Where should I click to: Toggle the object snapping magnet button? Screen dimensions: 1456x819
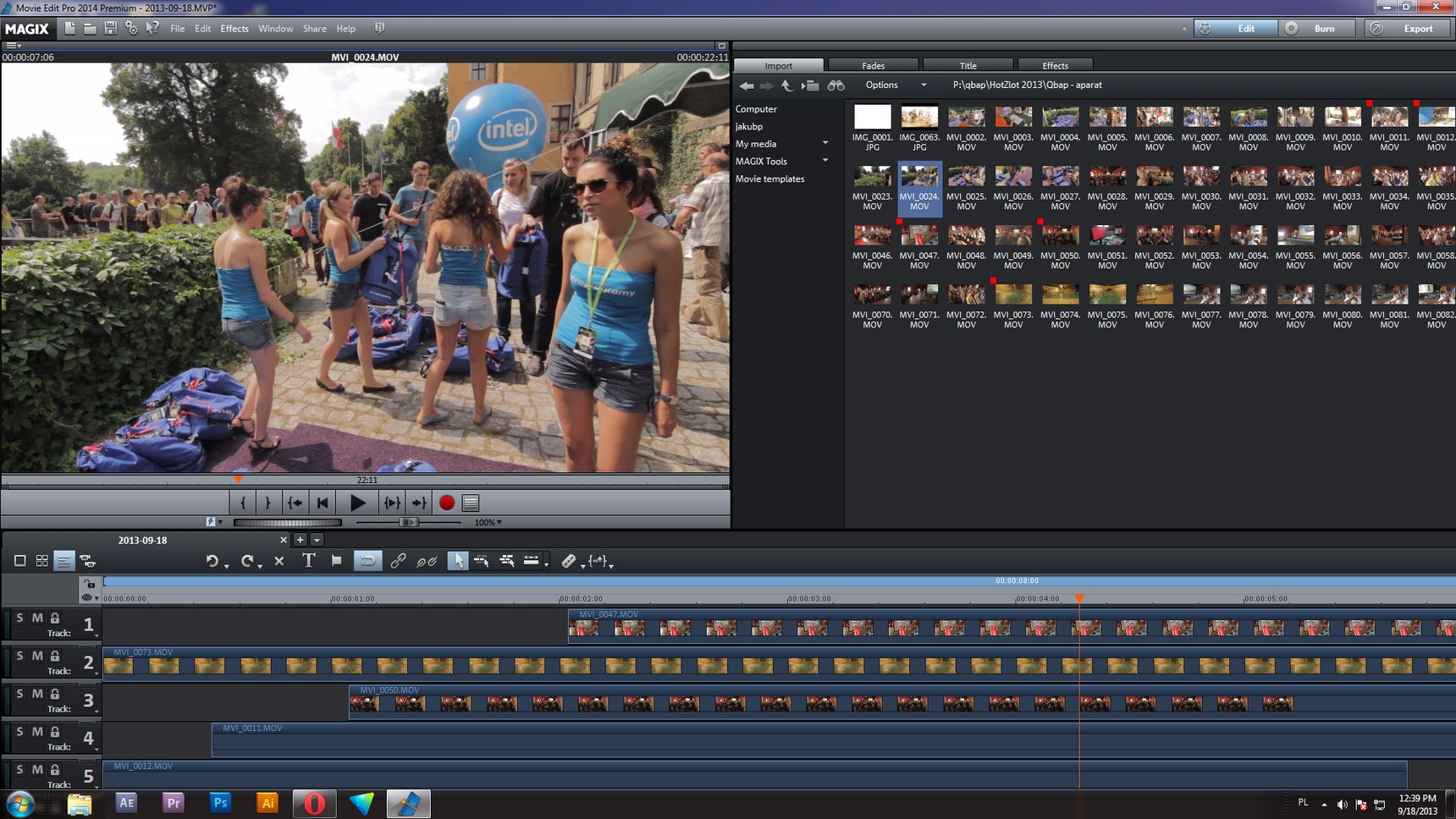tap(367, 560)
